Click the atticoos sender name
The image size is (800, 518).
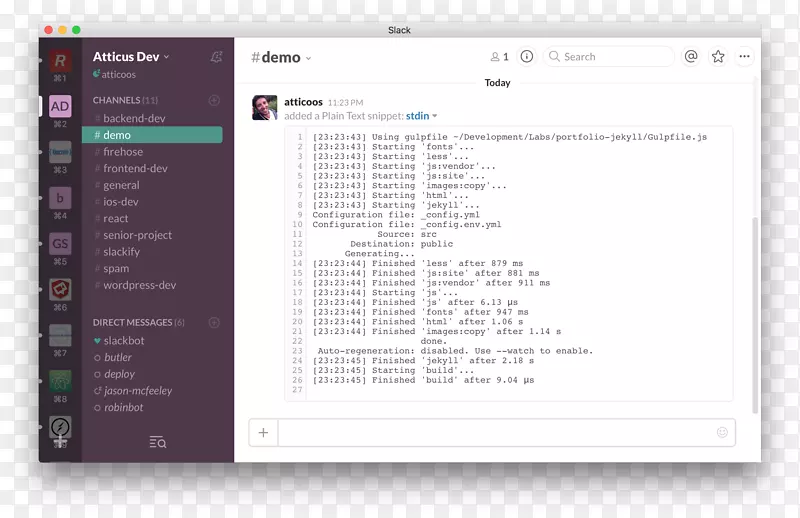tap(303, 102)
